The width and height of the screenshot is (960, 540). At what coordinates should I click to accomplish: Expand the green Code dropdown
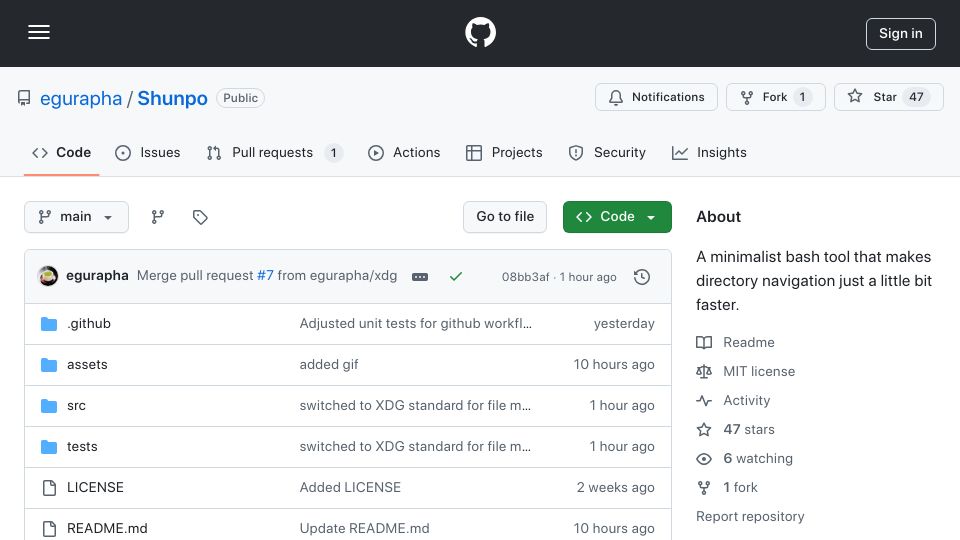click(617, 217)
